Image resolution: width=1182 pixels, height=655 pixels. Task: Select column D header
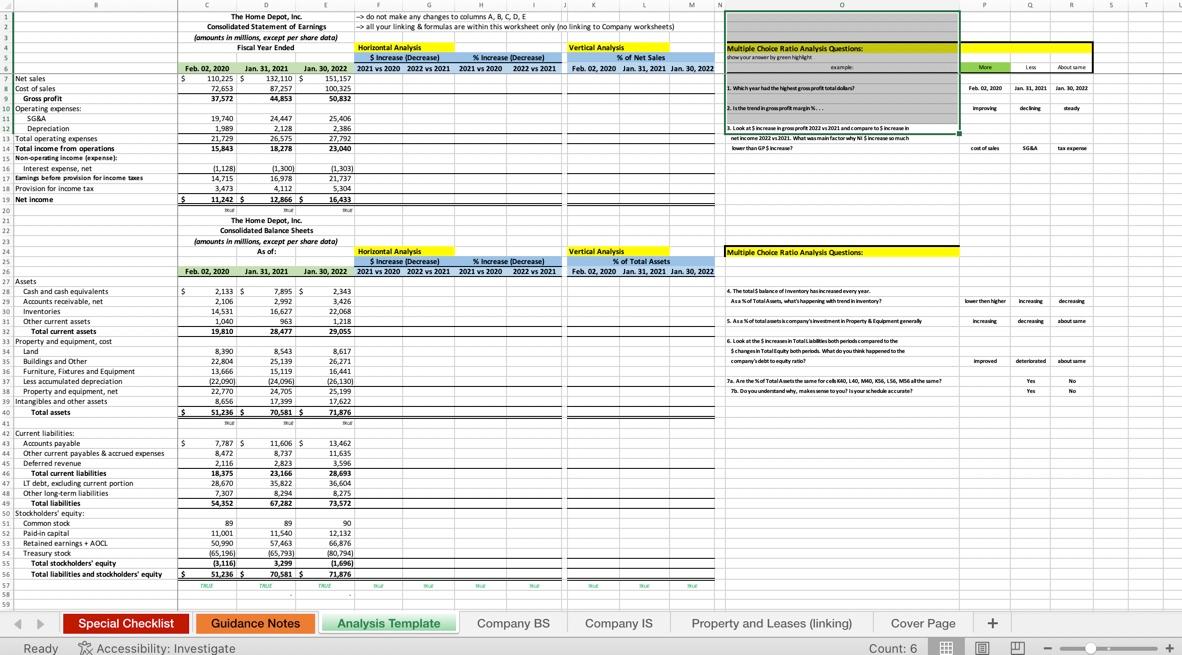[x=265, y=5]
